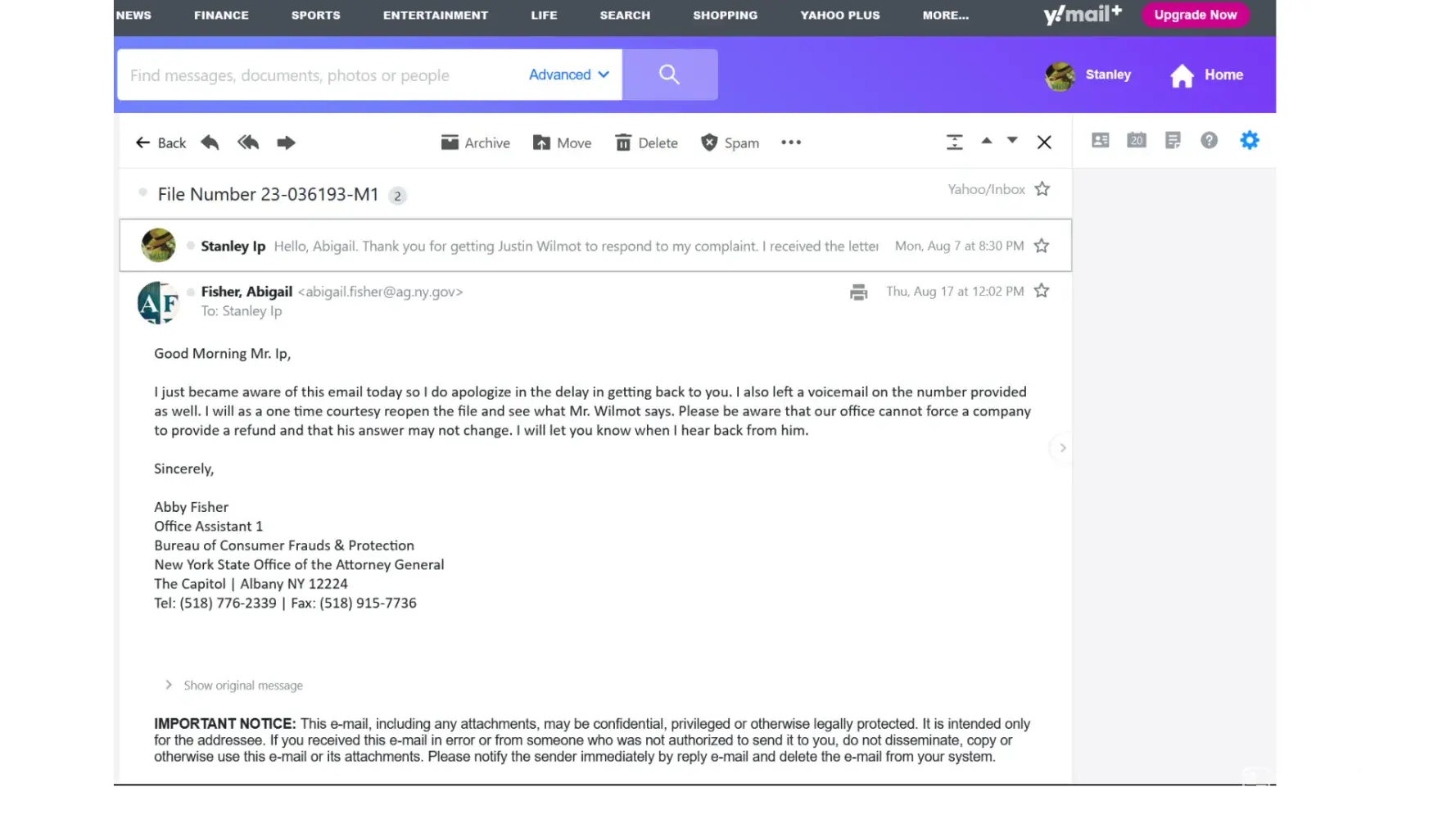1456x819 pixels.
Task: Click the 'Thu, Aug 17 at 12:02 PM' timestamp
Action: tap(955, 292)
